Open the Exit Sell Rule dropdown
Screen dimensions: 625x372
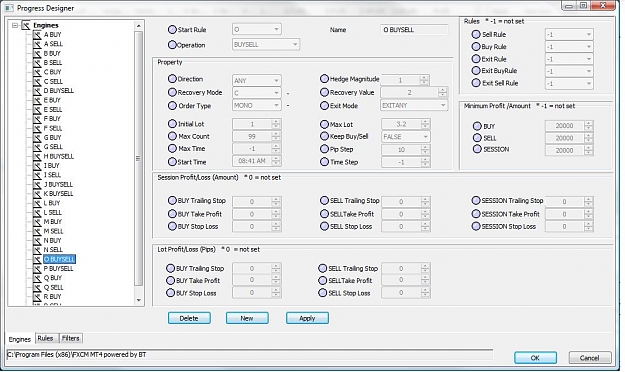point(569,84)
